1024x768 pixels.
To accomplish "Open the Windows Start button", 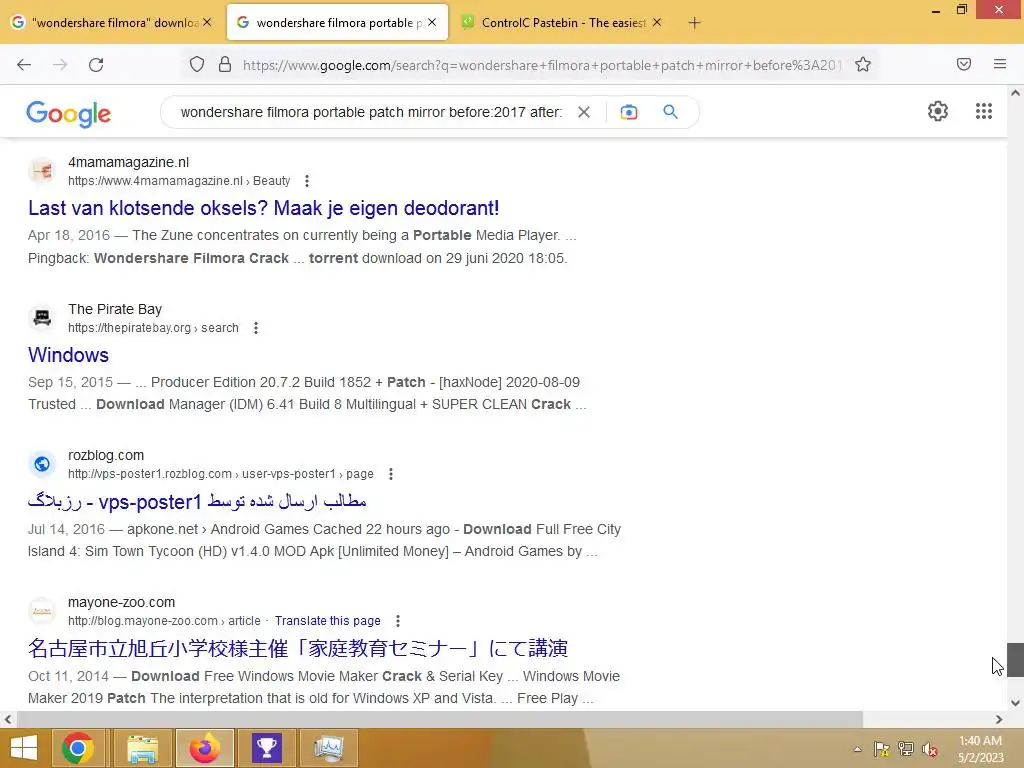I will [24, 748].
